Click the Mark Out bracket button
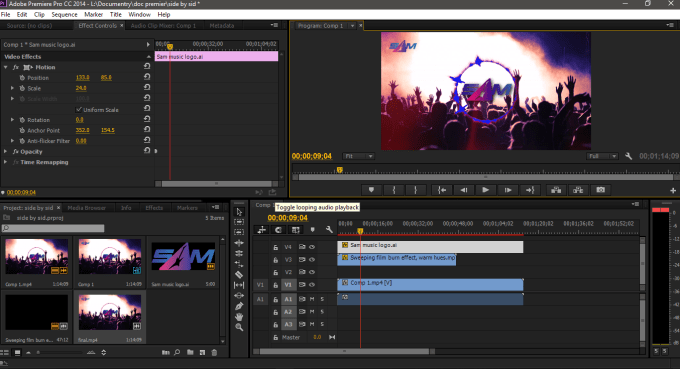Viewport: 680px width, 369px height. [415, 190]
